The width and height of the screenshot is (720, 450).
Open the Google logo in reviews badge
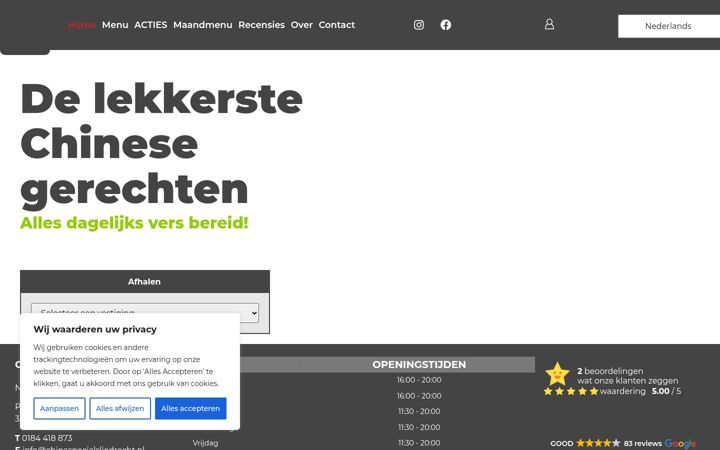coord(680,444)
